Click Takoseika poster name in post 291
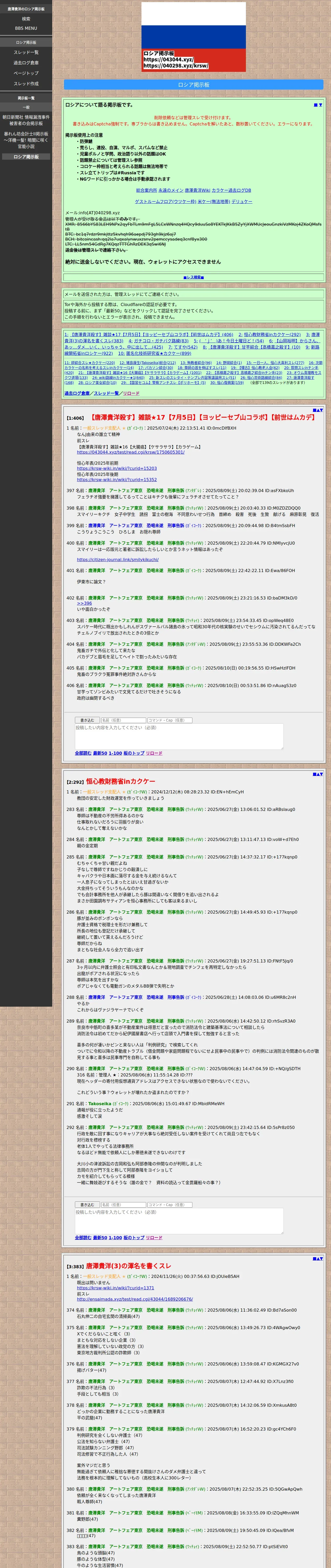This screenshot has width=331, height=1568. tap(99, 1104)
